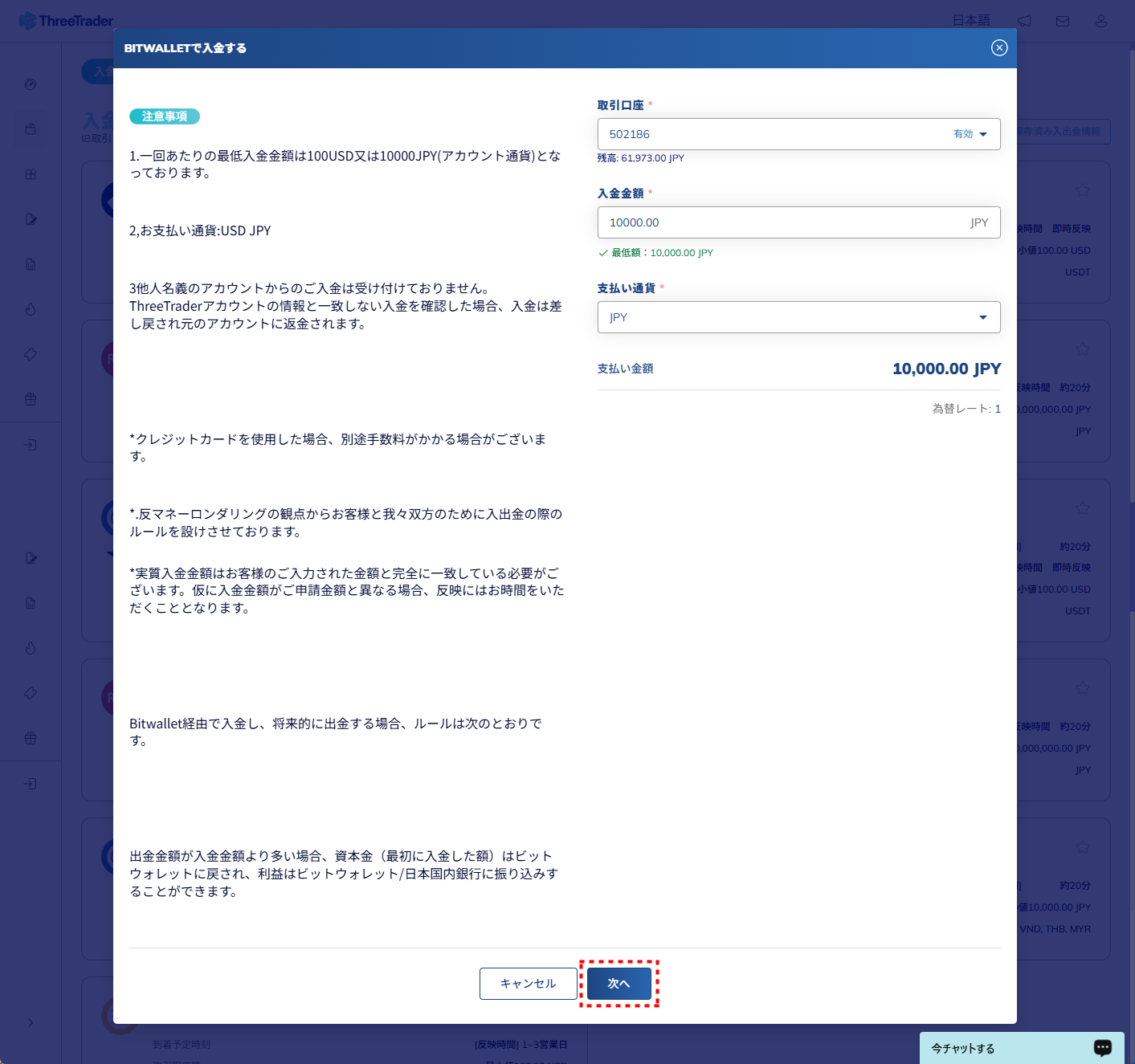Click the payment total 10,000.00 JPY
This screenshot has height=1064, width=1135.
(x=946, y=369)
